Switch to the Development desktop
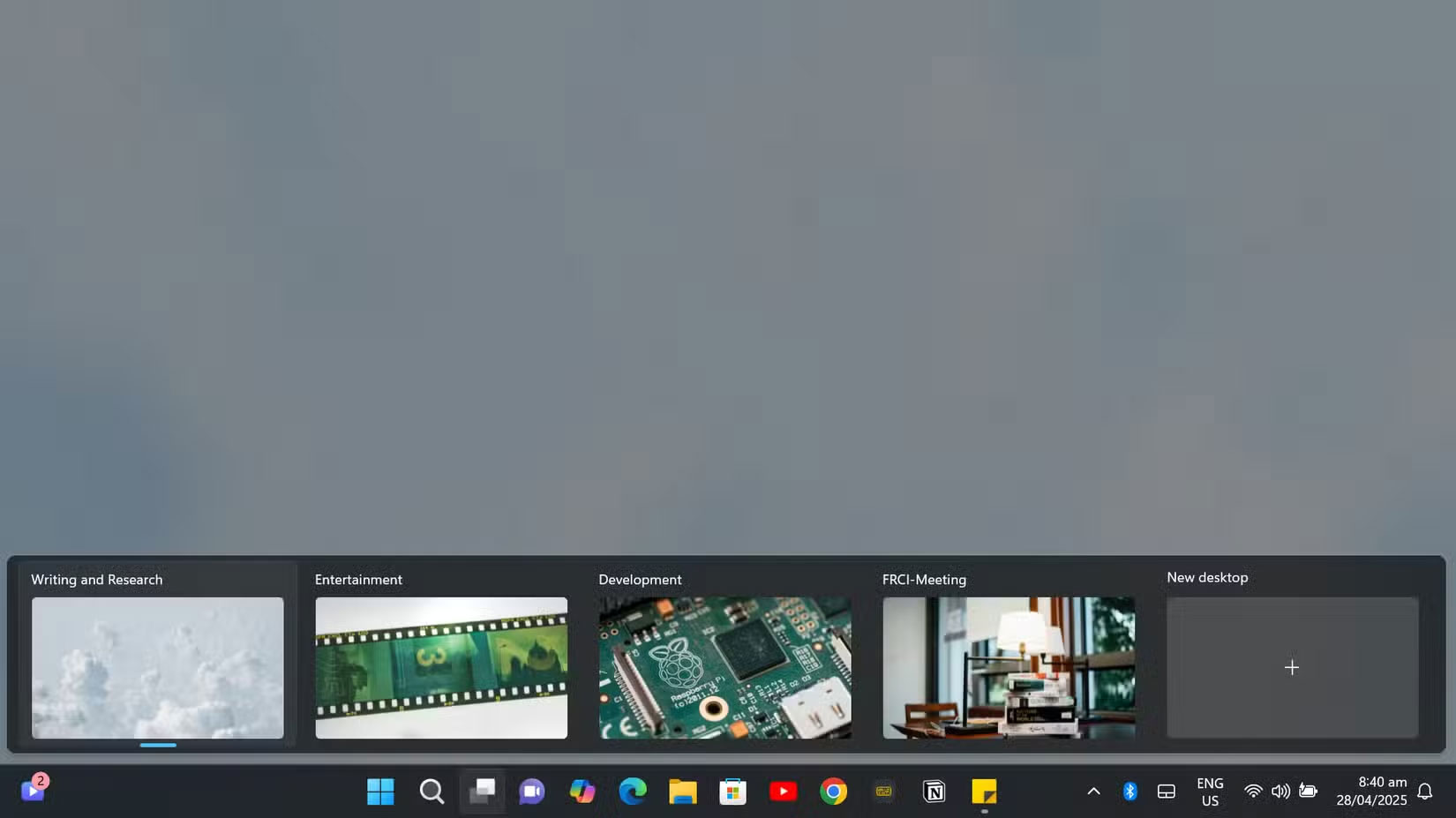 click(x=724, y=668)
